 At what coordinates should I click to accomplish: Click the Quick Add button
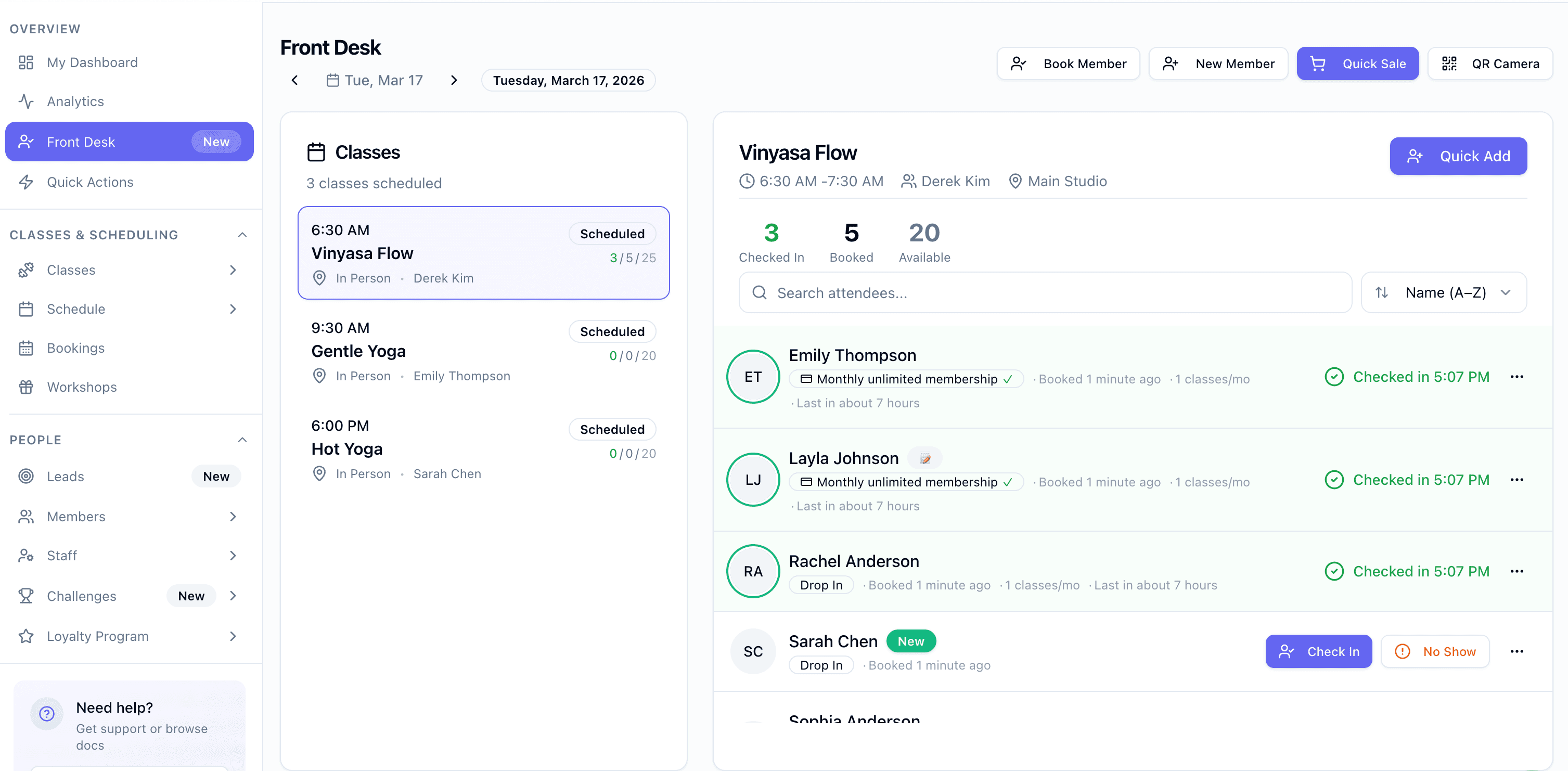pos(1458,156)
